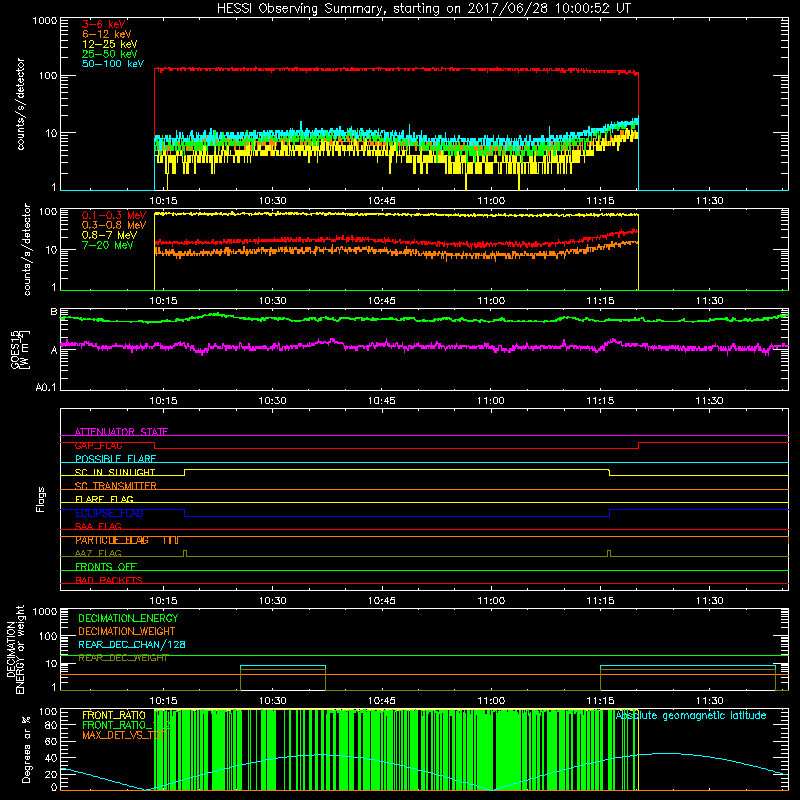Select the GAP_FLAG label
800x800 pixels.
click(98, 445)
